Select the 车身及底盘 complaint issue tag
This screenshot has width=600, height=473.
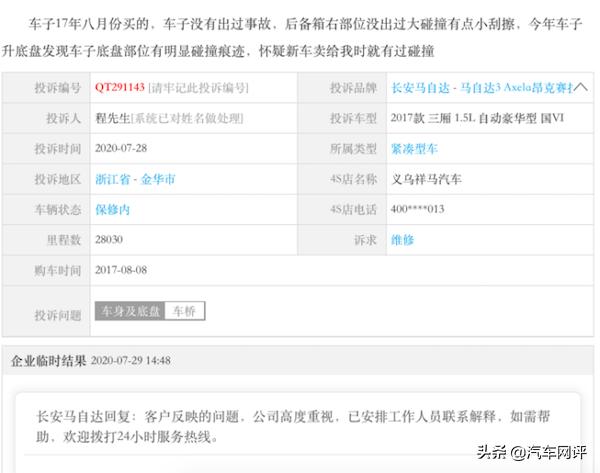coord(130,311)
